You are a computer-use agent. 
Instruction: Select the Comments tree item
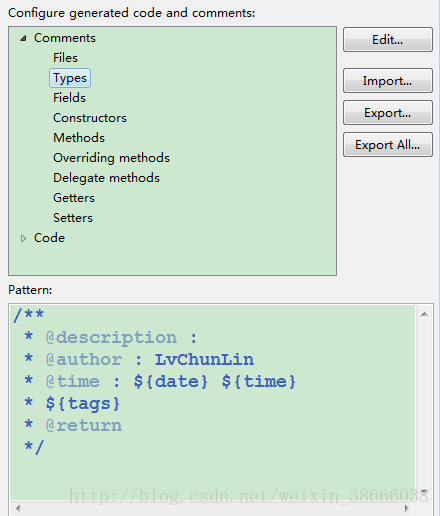tap(65, 38)
